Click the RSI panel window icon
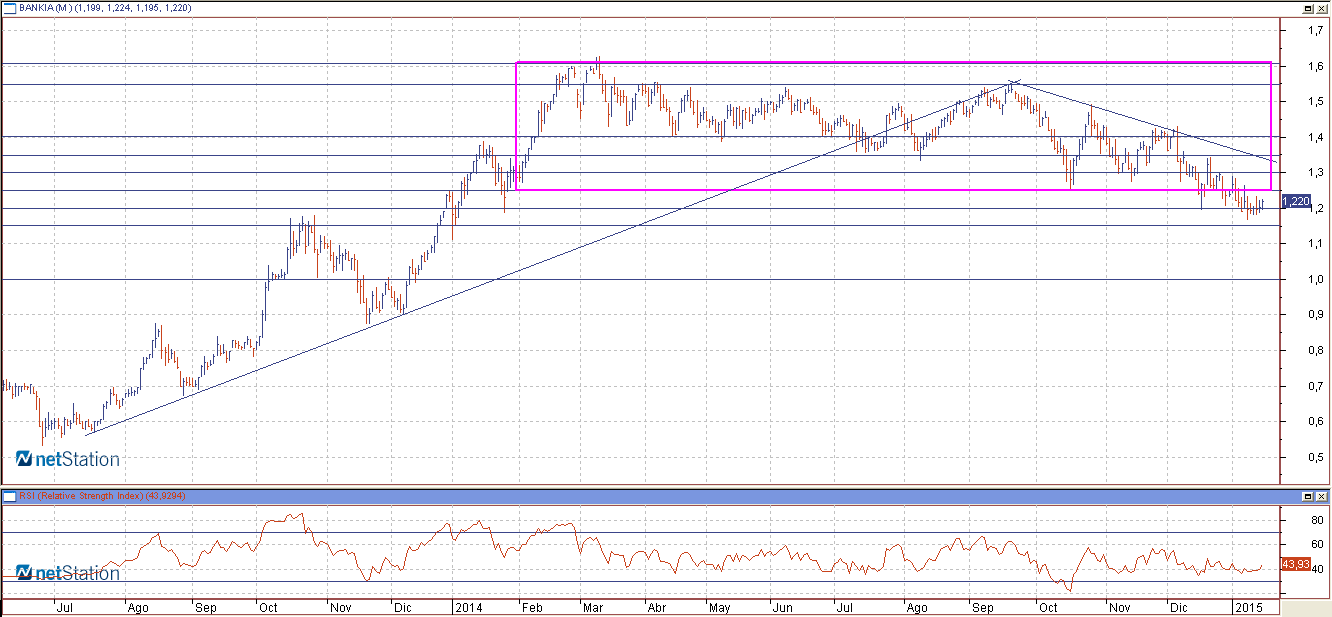Image resolution: width=1332 pixels, height=617 pixels. click(10, 496)
